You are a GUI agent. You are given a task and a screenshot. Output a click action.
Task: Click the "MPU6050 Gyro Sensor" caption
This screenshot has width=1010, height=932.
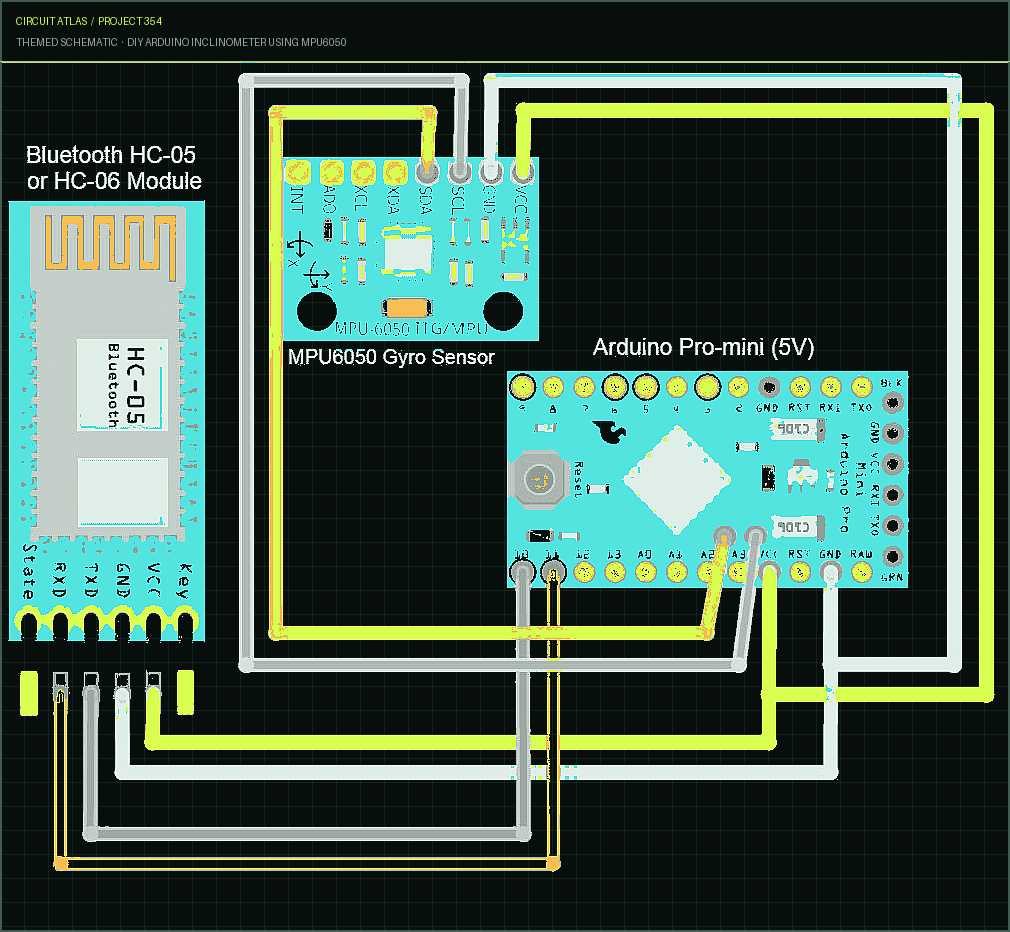point(391,357)
